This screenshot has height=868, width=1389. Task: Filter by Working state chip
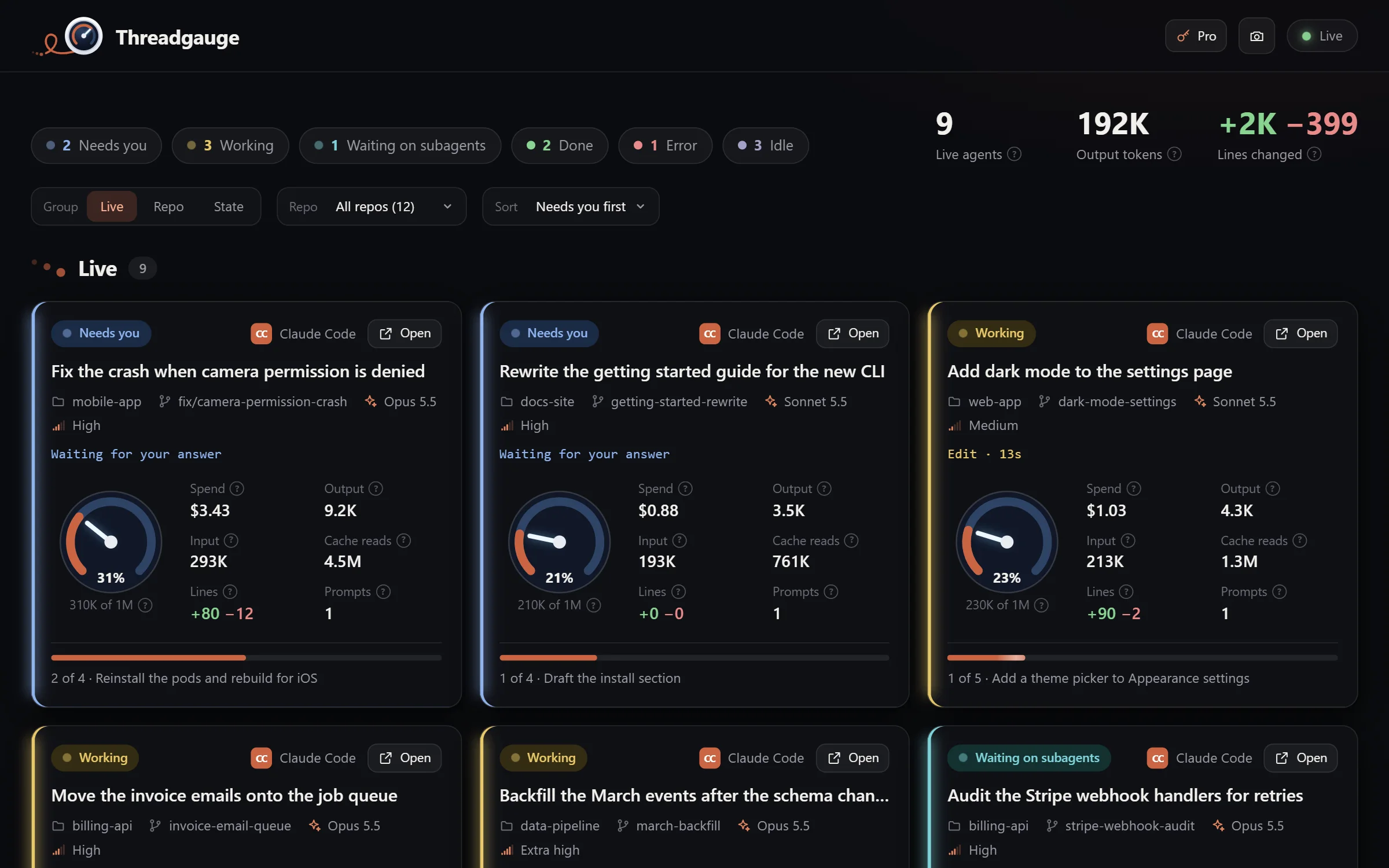(x=230, y=145)
